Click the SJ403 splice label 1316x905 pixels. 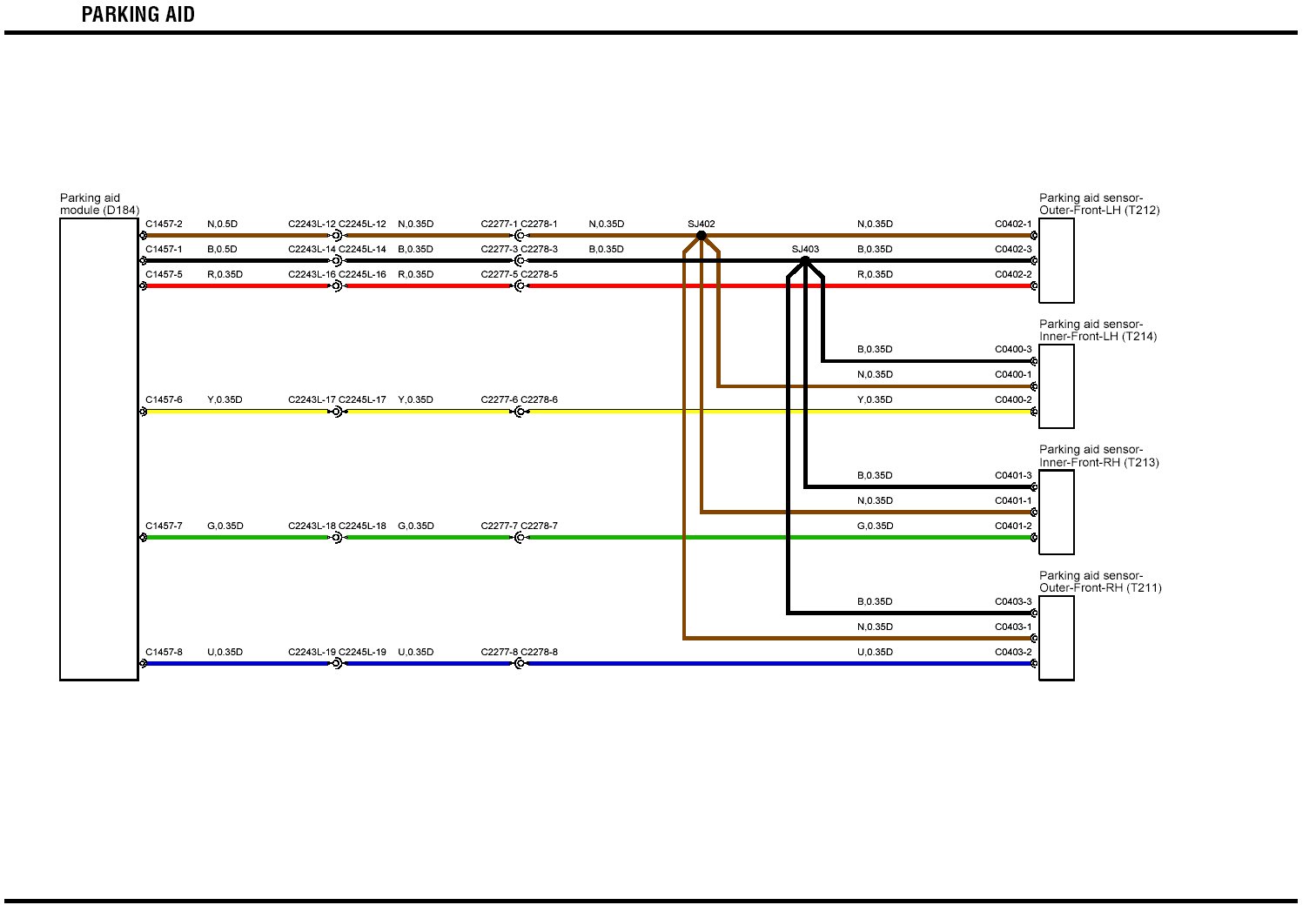(805, 250)
